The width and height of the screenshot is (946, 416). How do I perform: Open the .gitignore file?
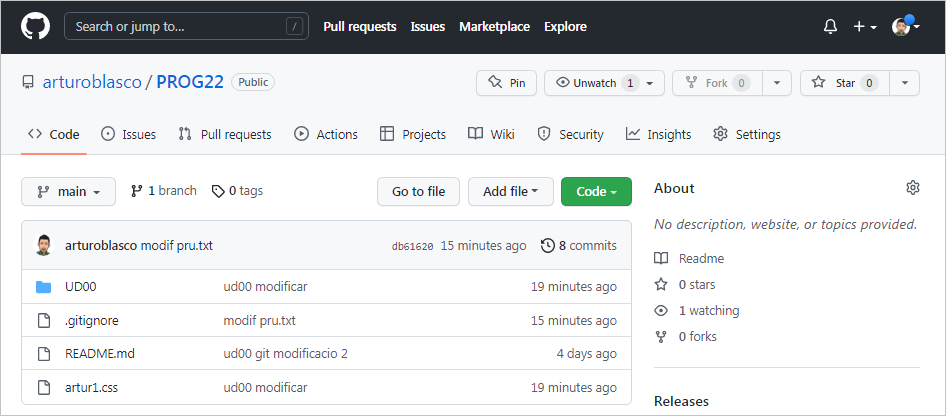(x=92, y=321)
